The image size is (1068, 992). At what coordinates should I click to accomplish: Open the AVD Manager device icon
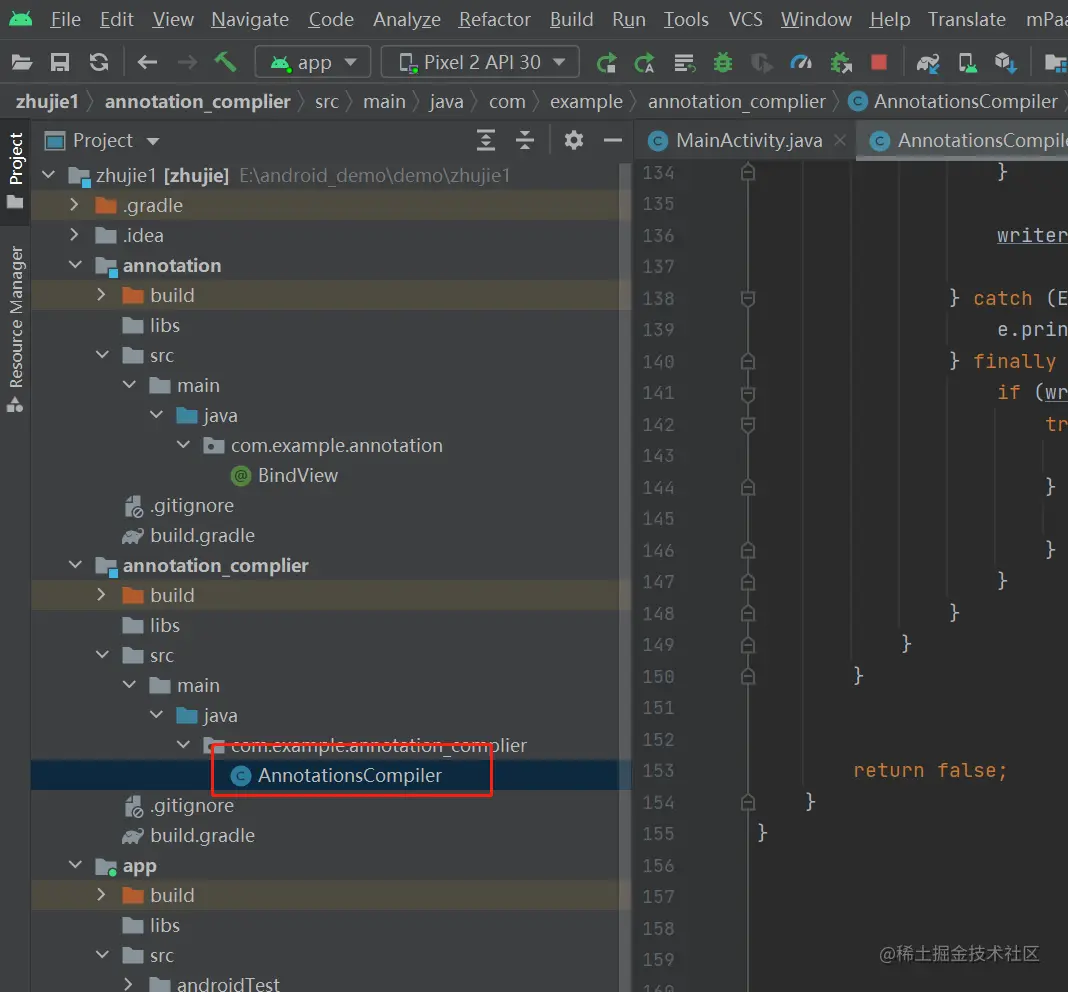click(967, 63)
